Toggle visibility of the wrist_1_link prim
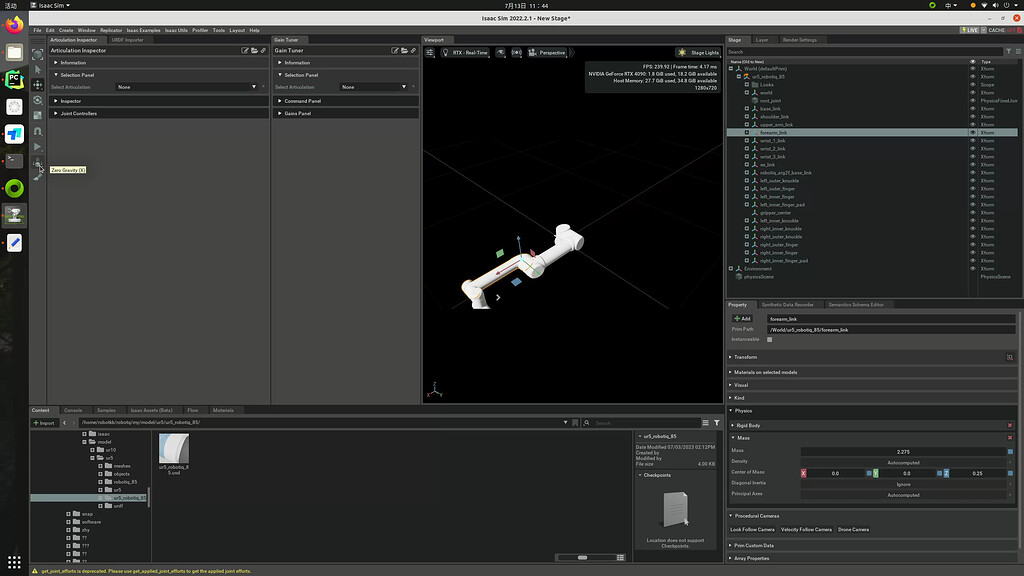Viewport: 1024px width, 576px height. (971, 141)
